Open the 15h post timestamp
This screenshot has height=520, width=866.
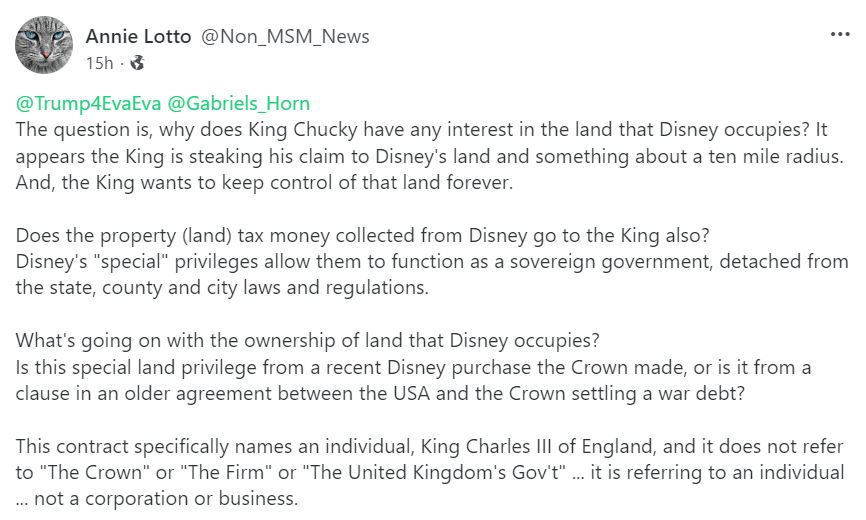click(99, 63)
